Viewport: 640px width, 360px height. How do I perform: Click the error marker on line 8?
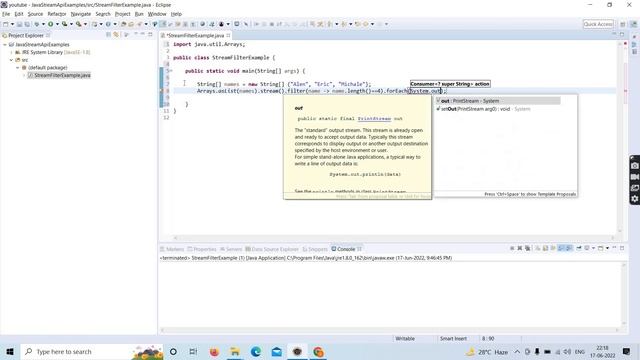(162, 91)
